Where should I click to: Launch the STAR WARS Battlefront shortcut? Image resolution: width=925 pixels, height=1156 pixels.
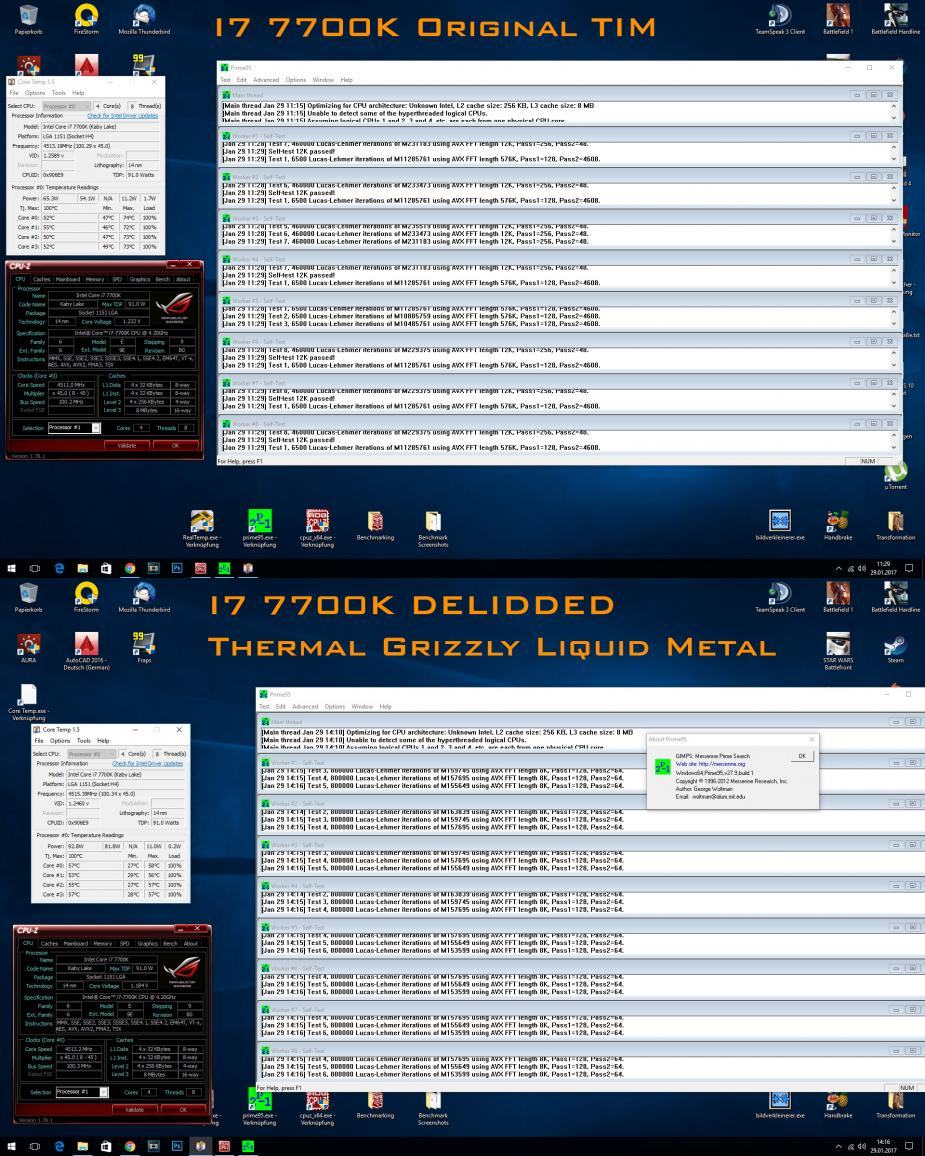[838, 652]
